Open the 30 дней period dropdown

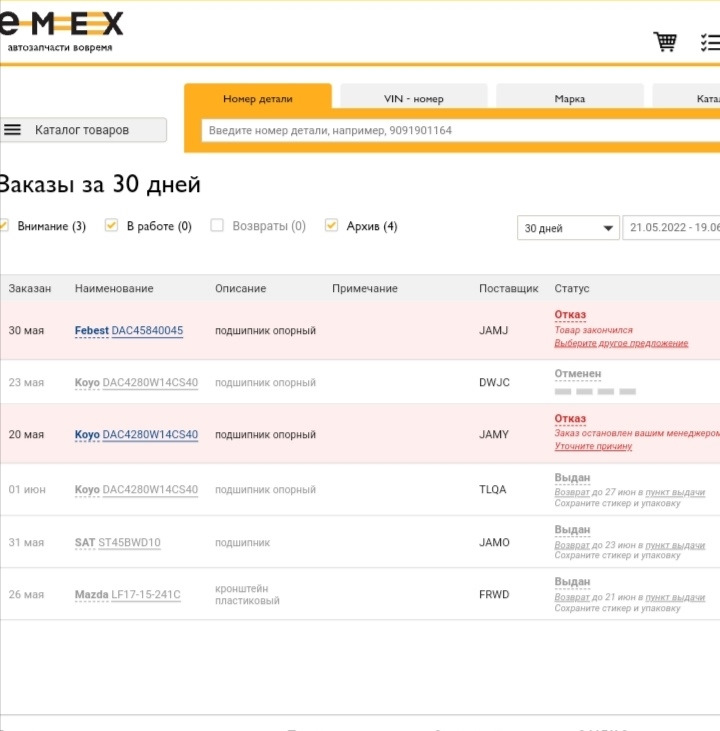coord(568,228)
